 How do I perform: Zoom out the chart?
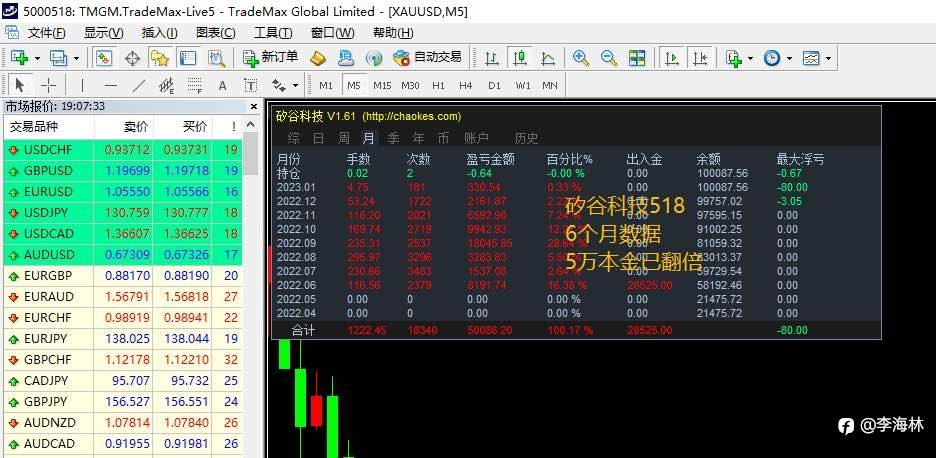(609, 58)
